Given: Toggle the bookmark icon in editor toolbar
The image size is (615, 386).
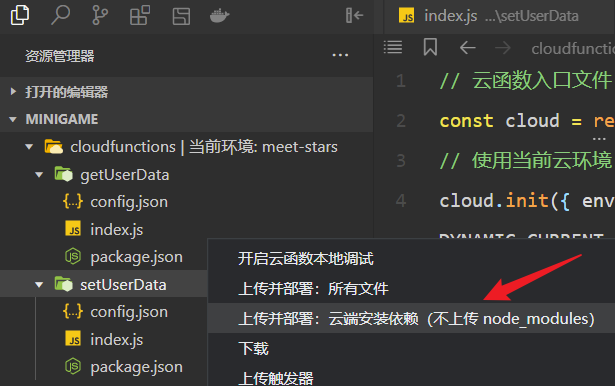Looking at the screenshot, I should coord(430,47).
